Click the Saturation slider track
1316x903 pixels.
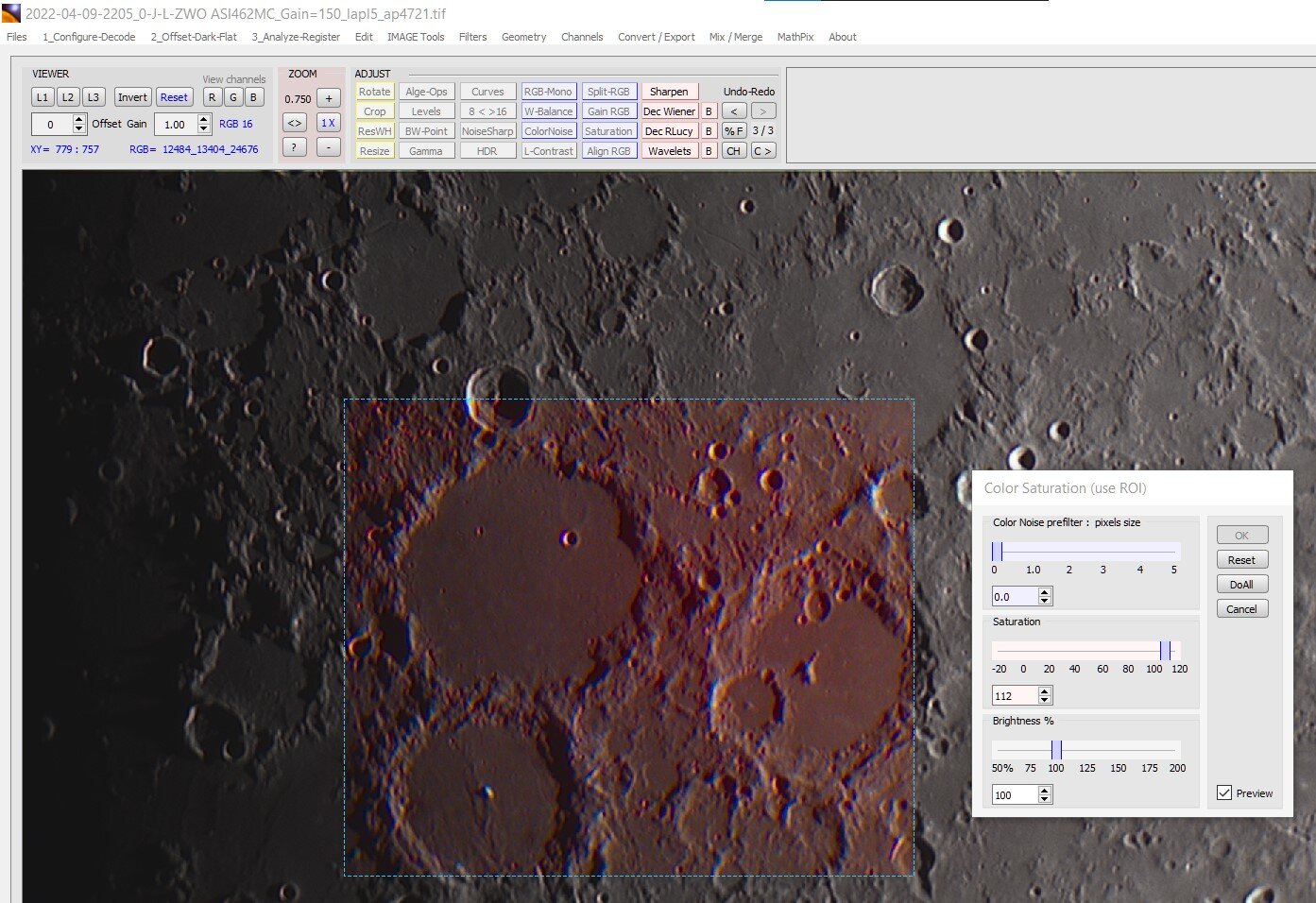coord(1086,650)
